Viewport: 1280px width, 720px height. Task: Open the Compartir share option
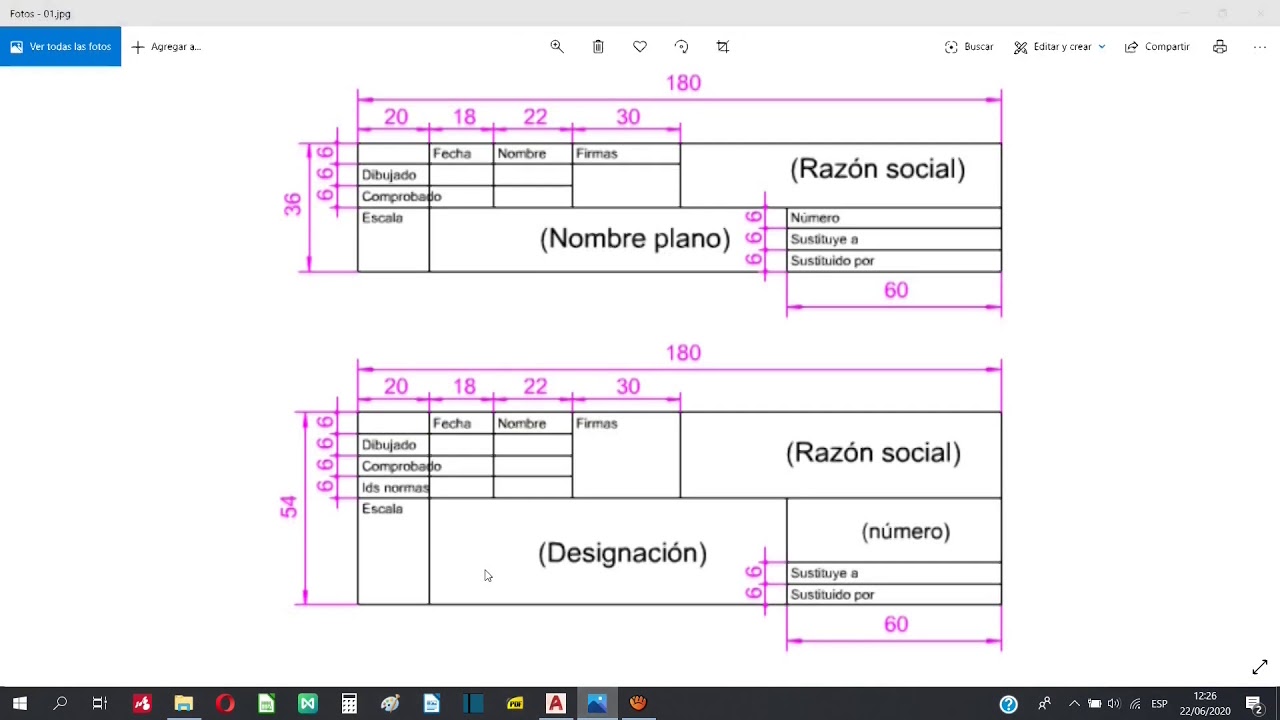[1157, 47]
